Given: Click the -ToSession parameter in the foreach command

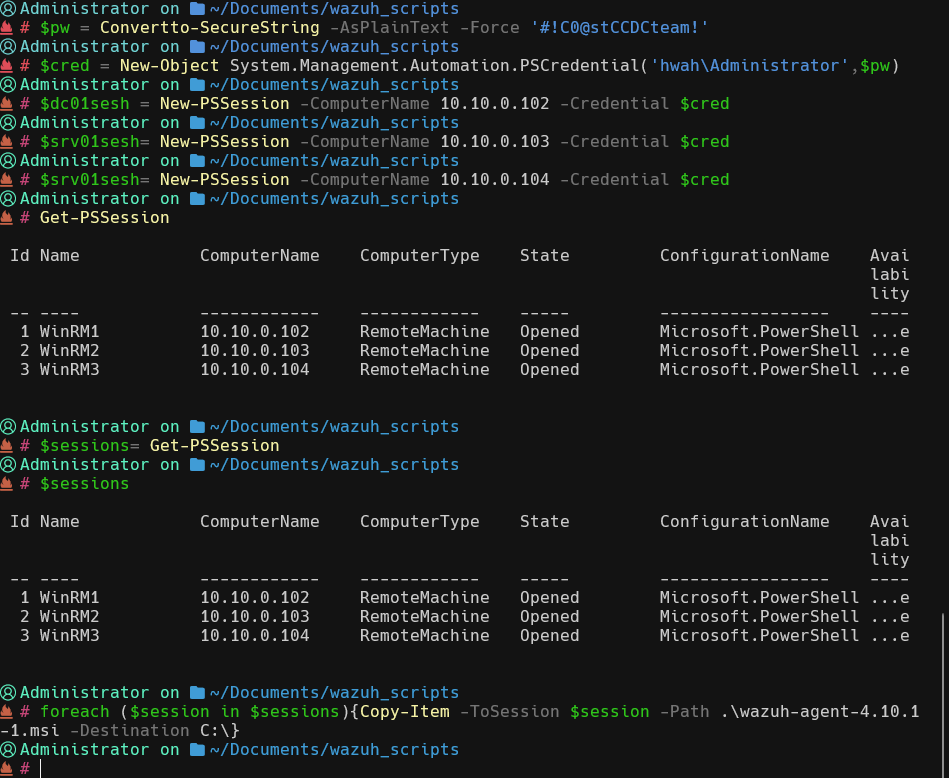Looking at the screenshot, I should coord(509,711).
